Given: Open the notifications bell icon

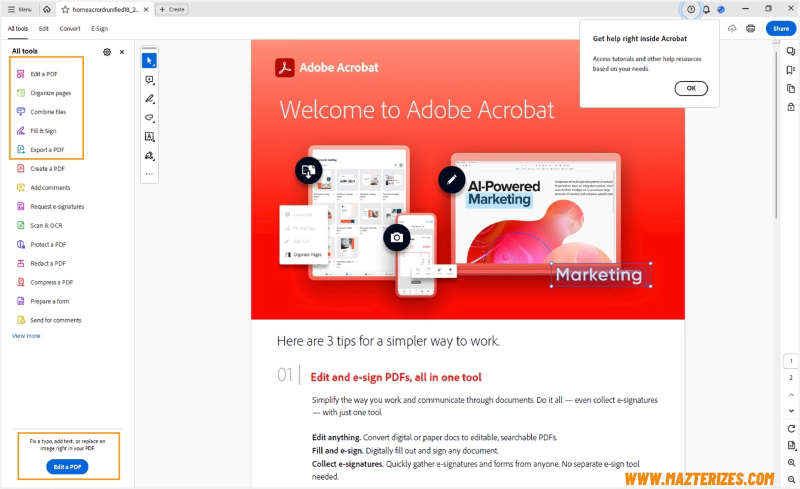Looking at the screenshot, I should pyautogui.click(x=706, y=9).
